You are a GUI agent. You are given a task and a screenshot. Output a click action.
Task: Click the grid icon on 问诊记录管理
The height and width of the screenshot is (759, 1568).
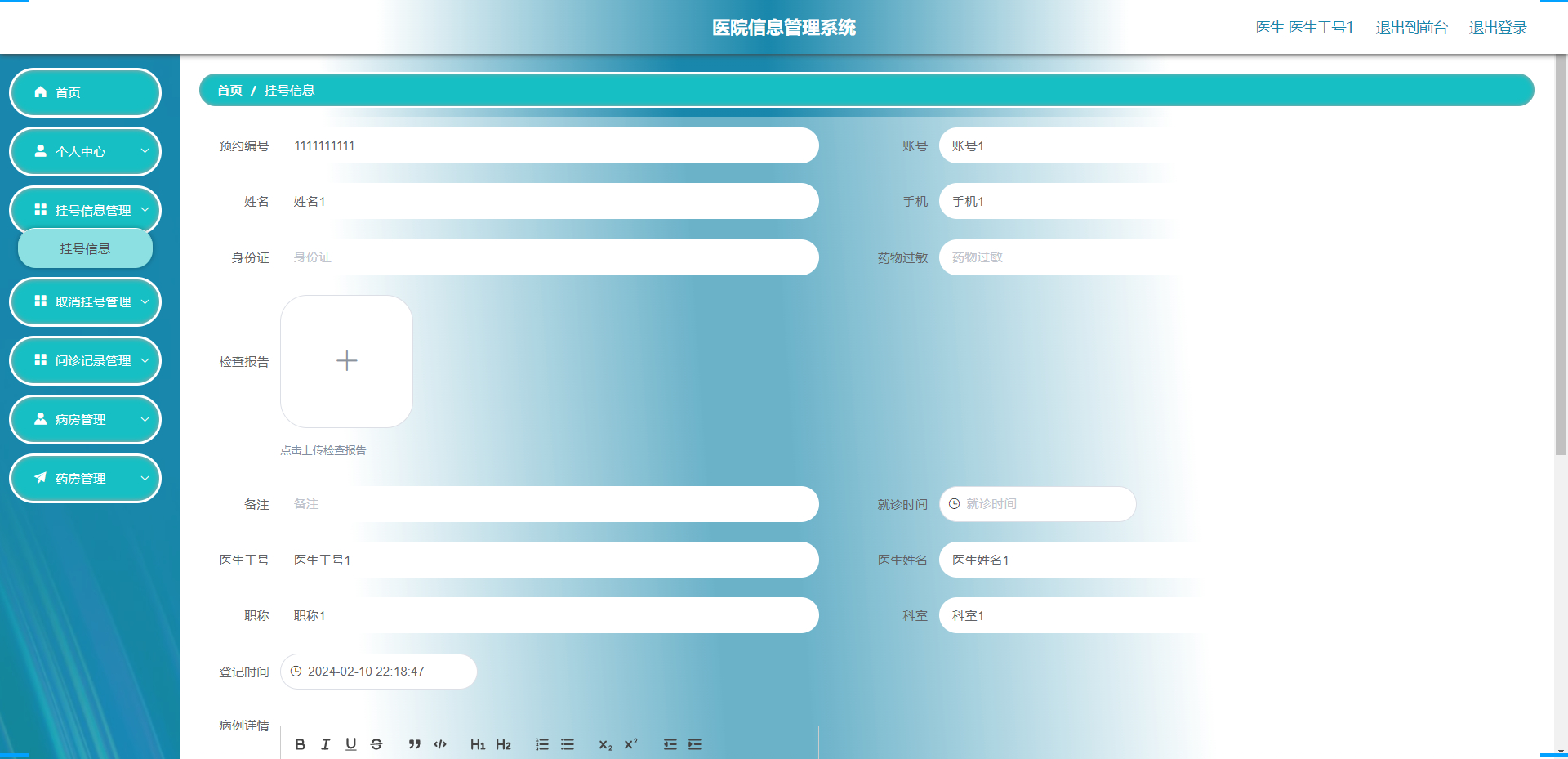[39, 360]
